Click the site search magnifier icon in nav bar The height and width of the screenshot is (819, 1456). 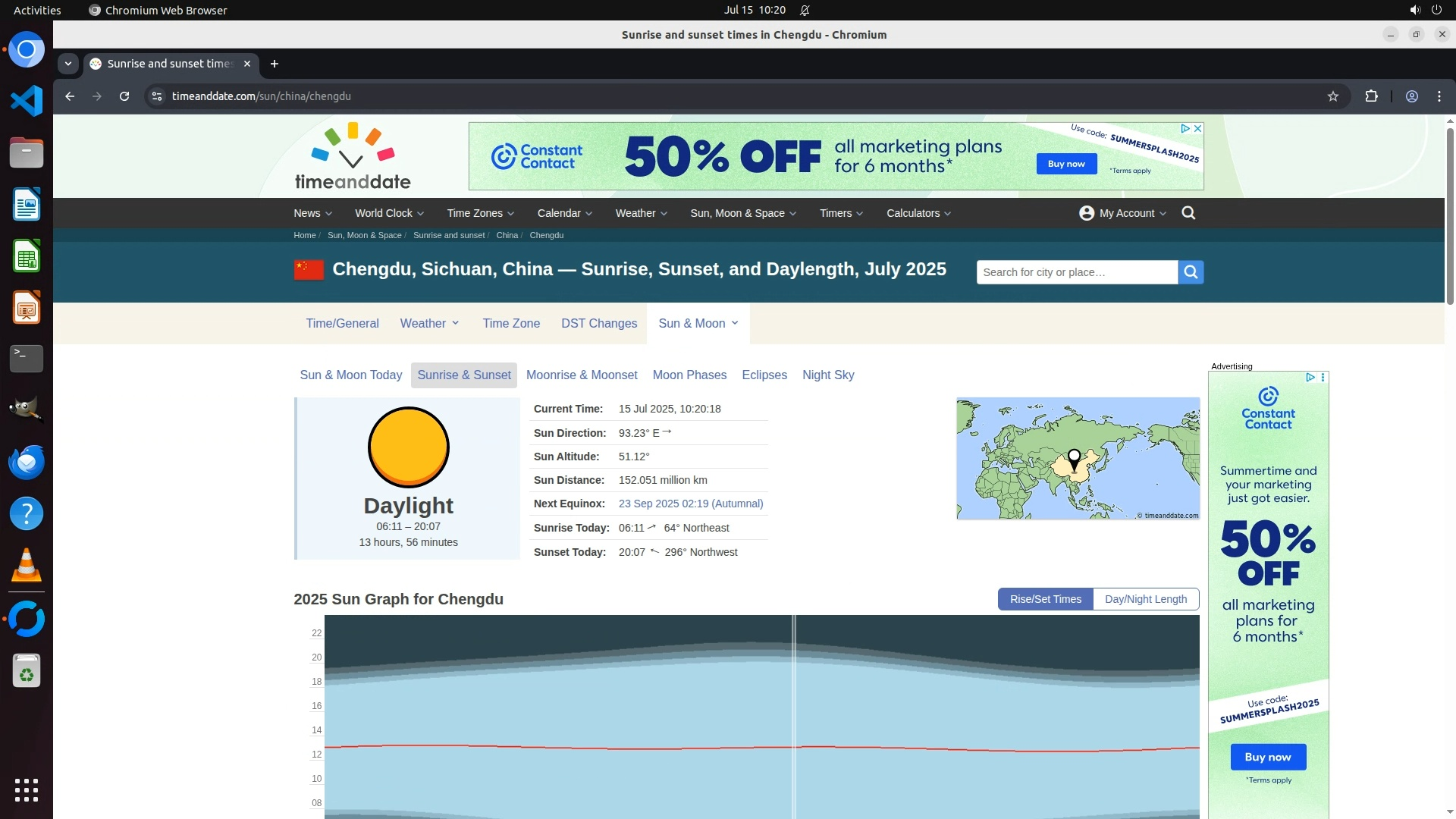point(1188,213)
